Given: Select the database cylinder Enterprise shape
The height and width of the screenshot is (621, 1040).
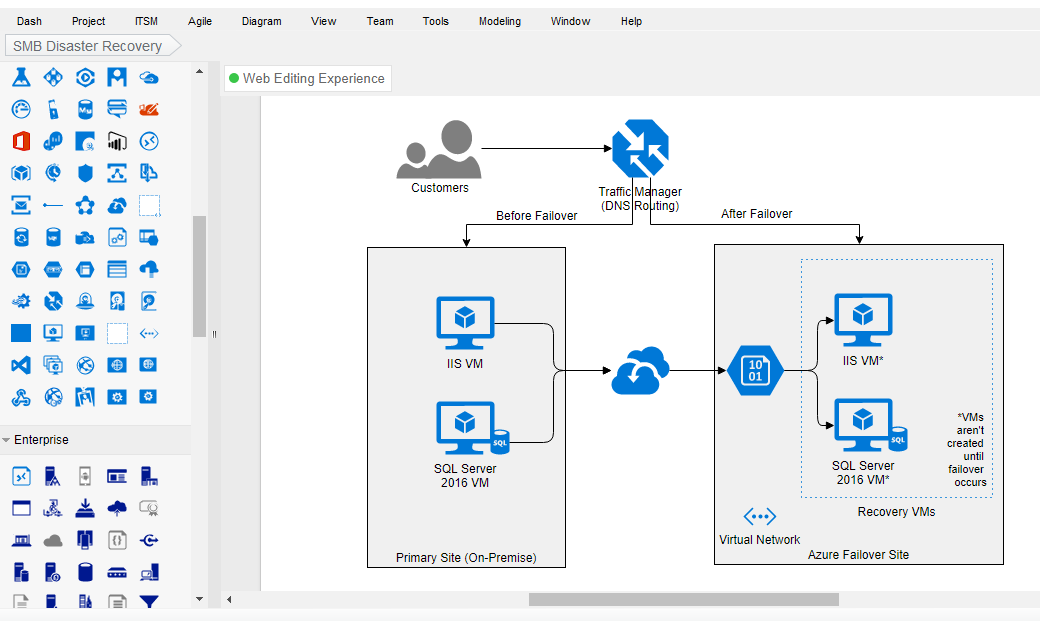Looking at the screenshot, I should coord(85,573).
